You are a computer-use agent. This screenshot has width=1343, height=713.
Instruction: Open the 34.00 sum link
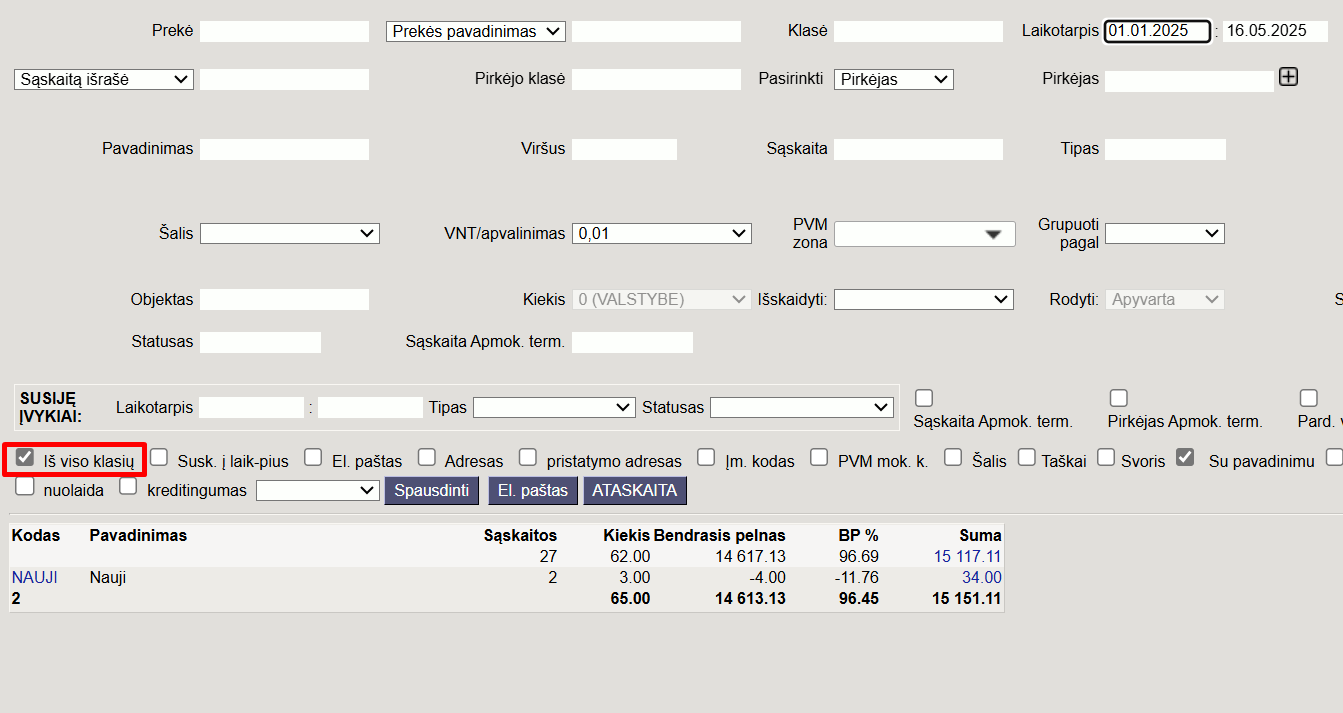[x=981, y=577]
